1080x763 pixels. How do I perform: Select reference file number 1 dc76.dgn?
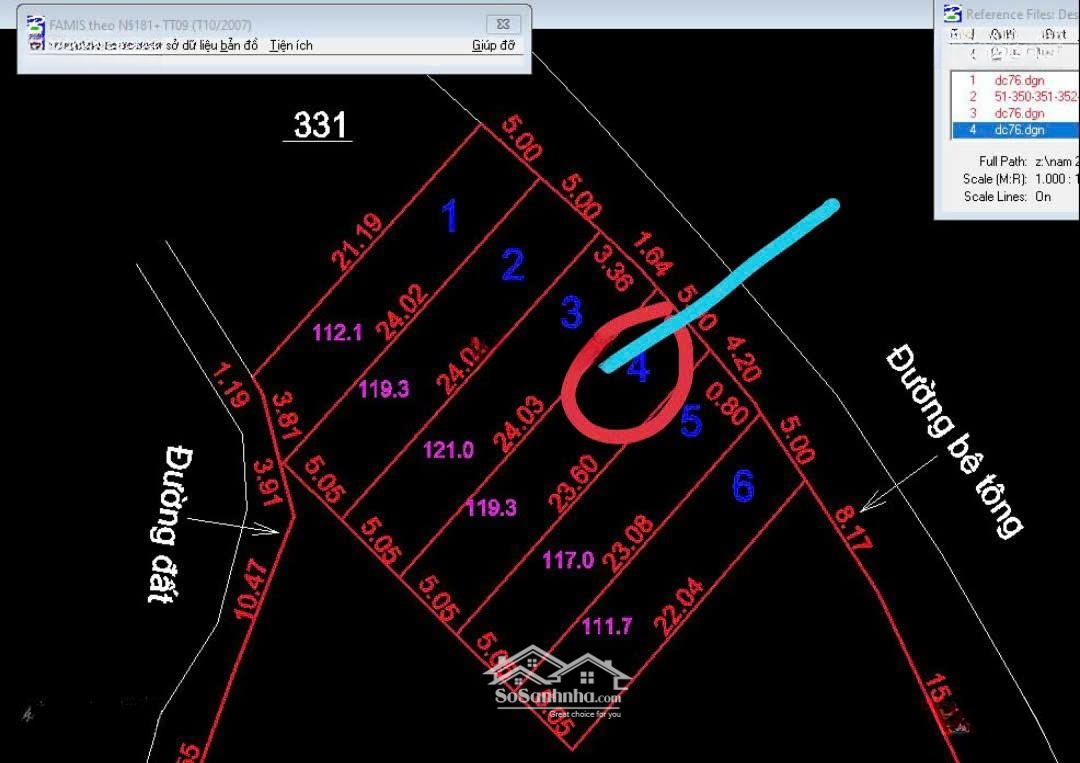[1018, 80]
